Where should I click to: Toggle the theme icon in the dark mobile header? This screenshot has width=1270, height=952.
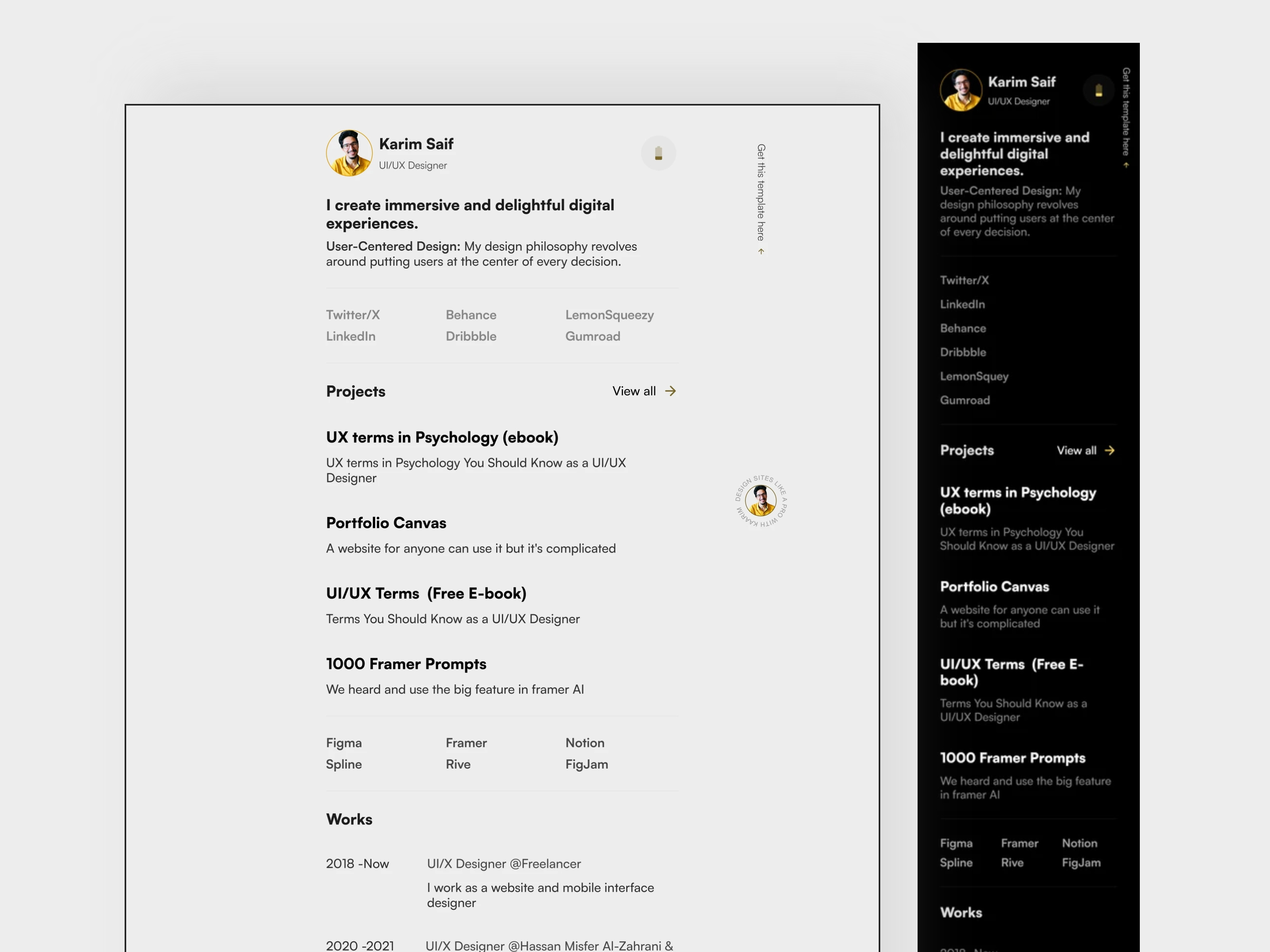click(x=1098, y=90)
